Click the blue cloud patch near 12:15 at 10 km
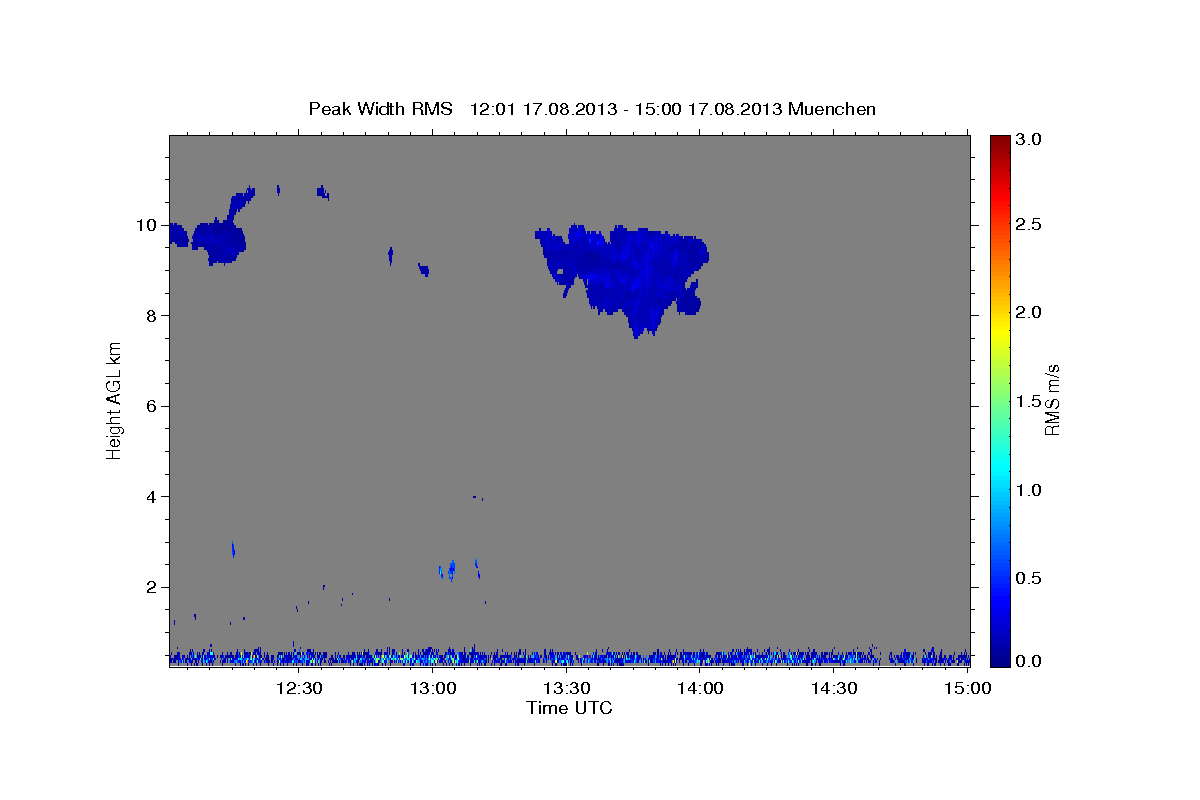 coord(218,240)
